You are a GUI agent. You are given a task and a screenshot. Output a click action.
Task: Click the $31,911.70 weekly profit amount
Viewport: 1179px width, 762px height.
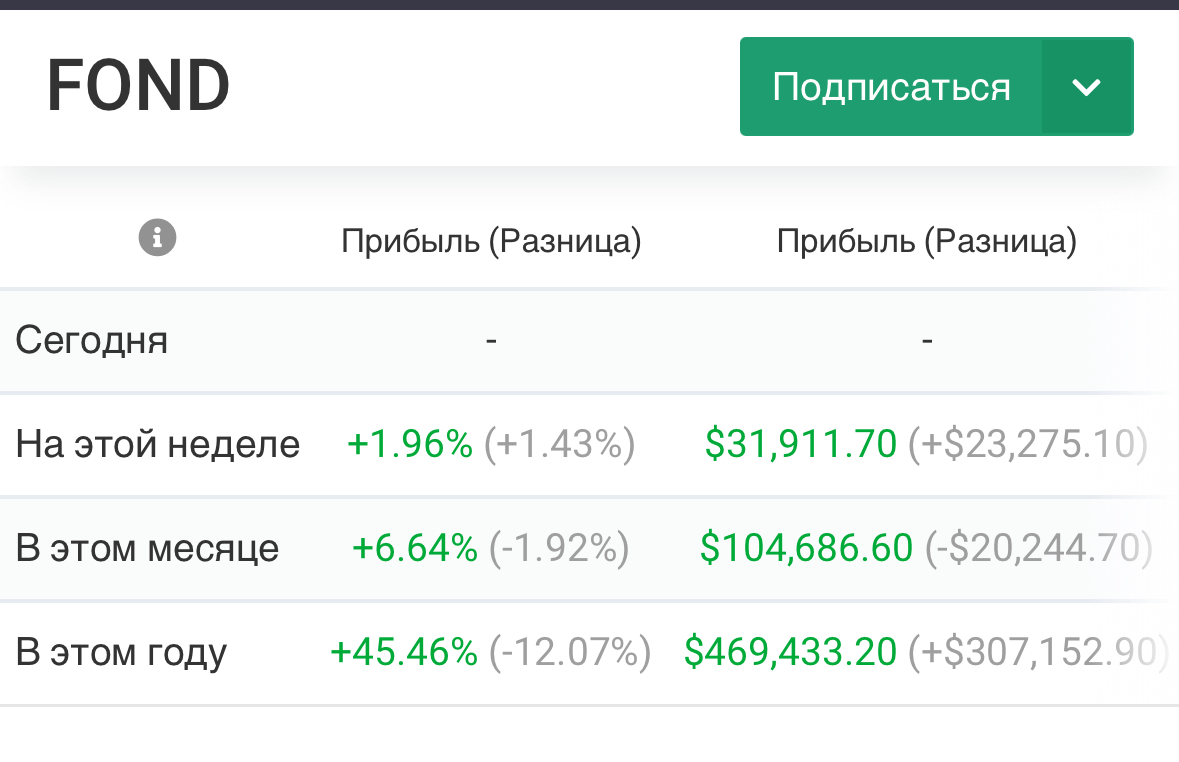[x=801, y=444]
